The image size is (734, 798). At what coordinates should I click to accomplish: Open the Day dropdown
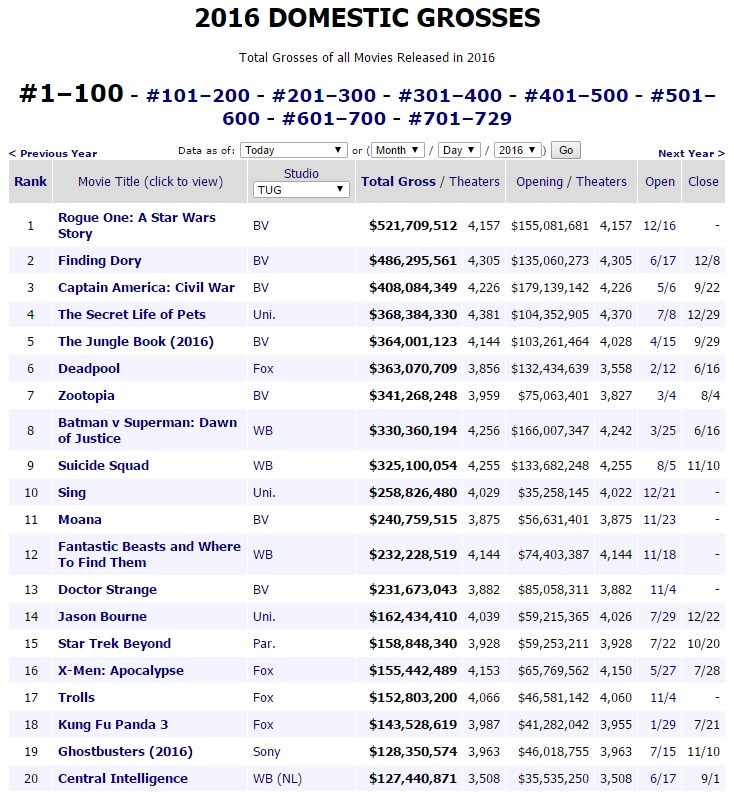click(459, 150)
